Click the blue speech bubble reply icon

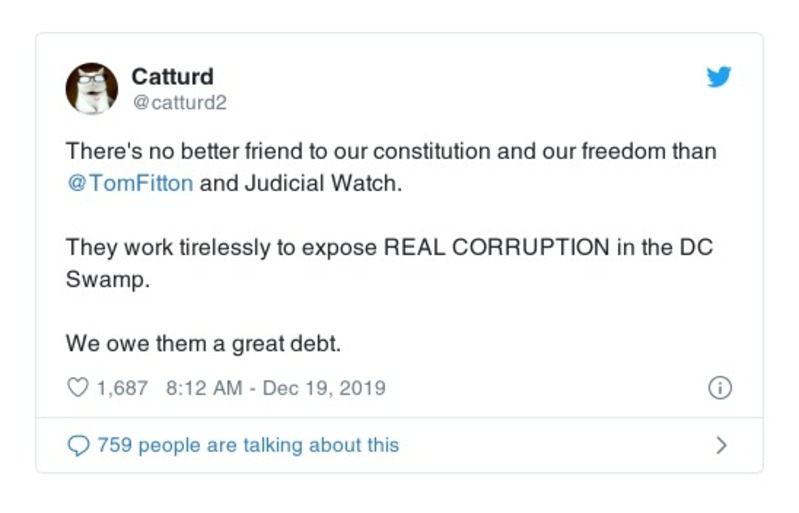point(77,445)
